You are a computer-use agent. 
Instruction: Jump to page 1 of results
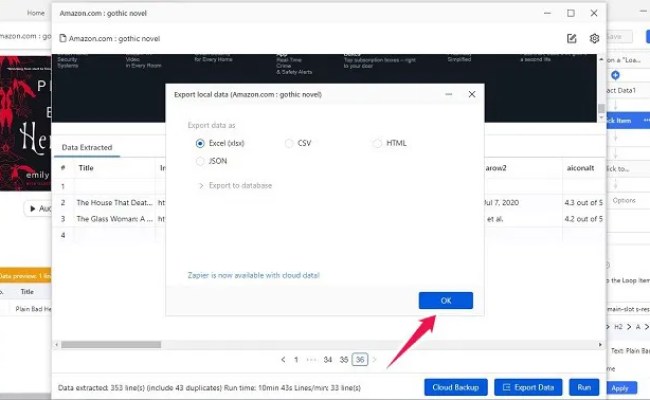point(296,359)
